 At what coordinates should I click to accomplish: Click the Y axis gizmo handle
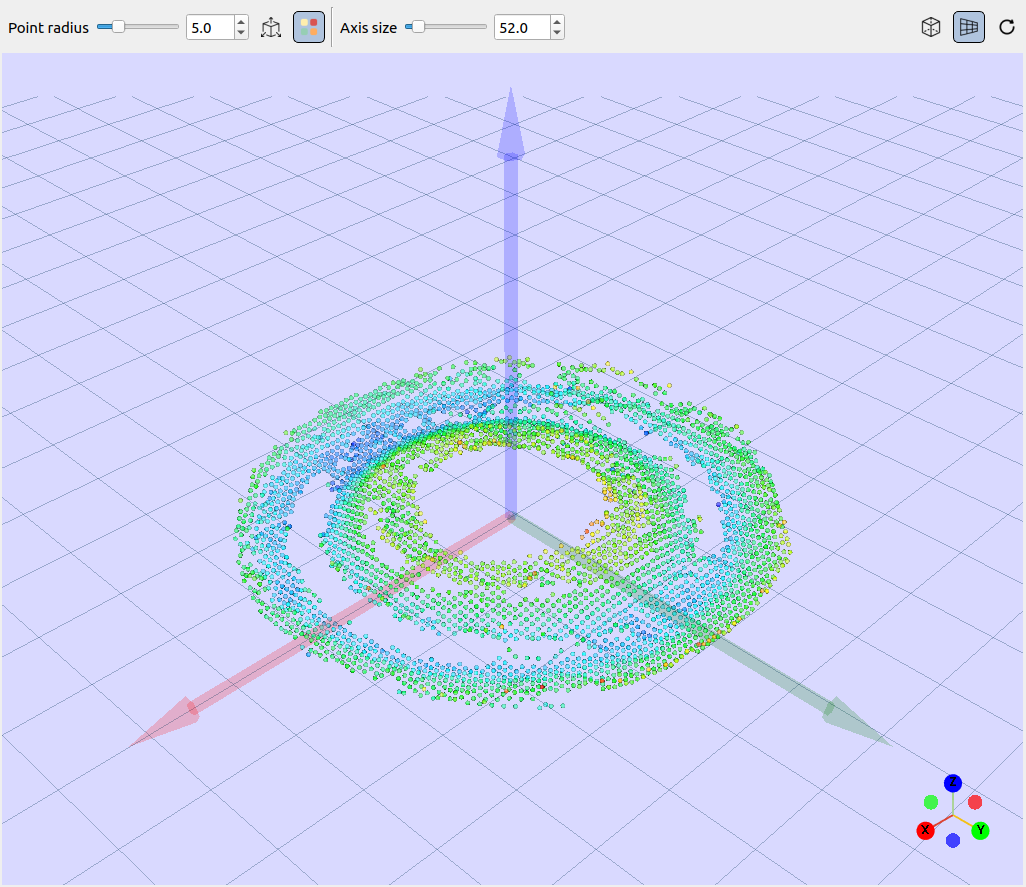[980, 831]
